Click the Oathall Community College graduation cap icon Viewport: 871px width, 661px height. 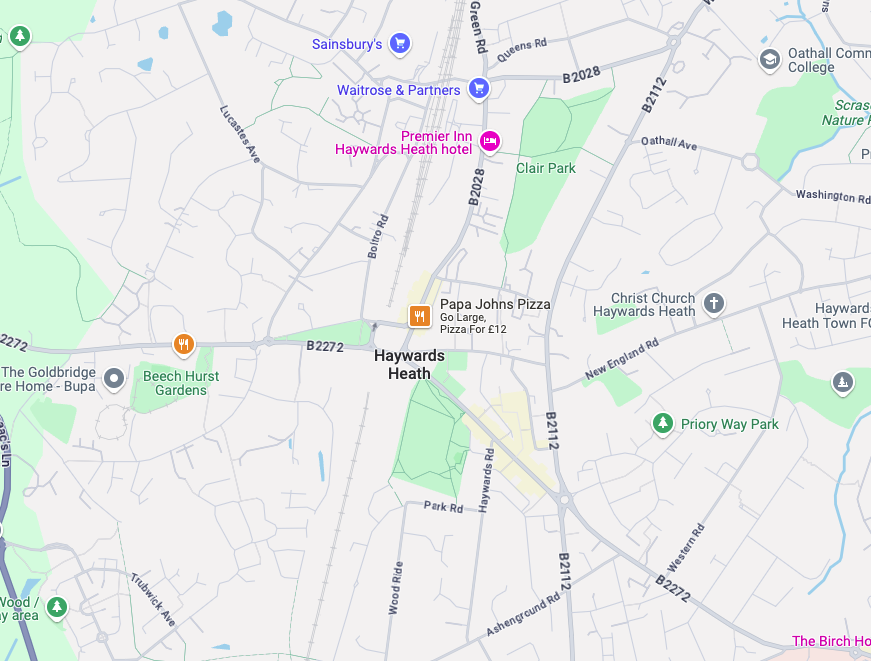769,59
